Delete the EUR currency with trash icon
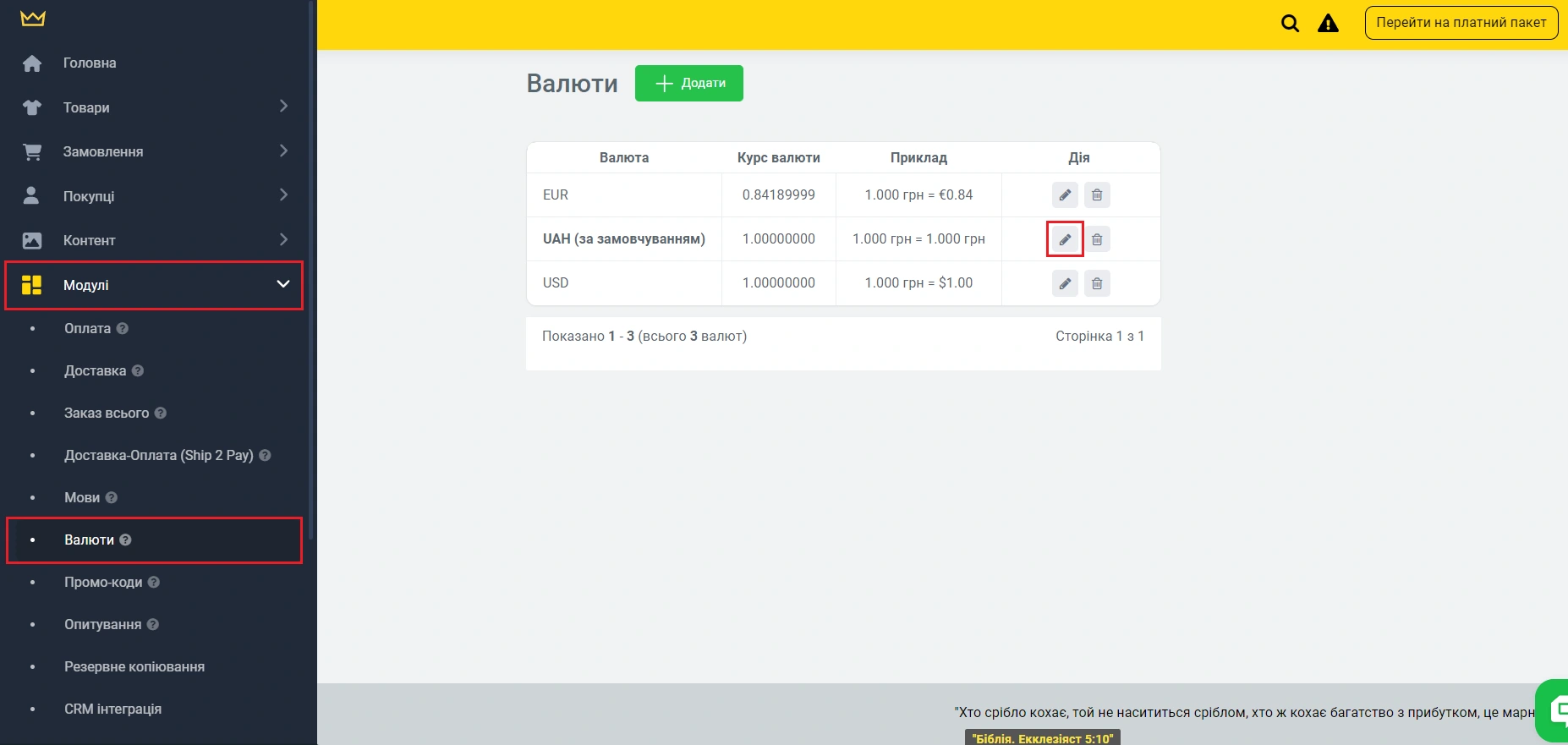The height and width of the screenshot is (745, 1568). click(1097, 195)
